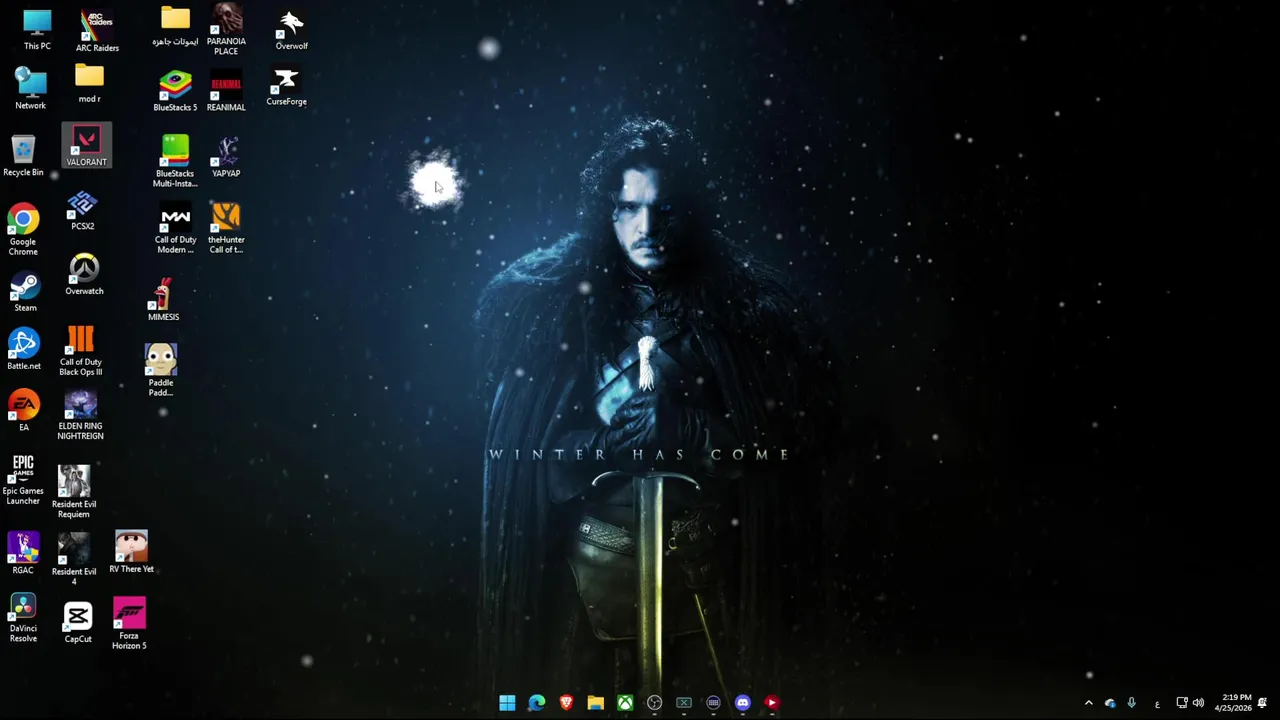Select ELDEN RING NIGHTREIGN shortcut
Image resolution: width=1280 pixels, height=720 pixels.
tap(80, 415)
